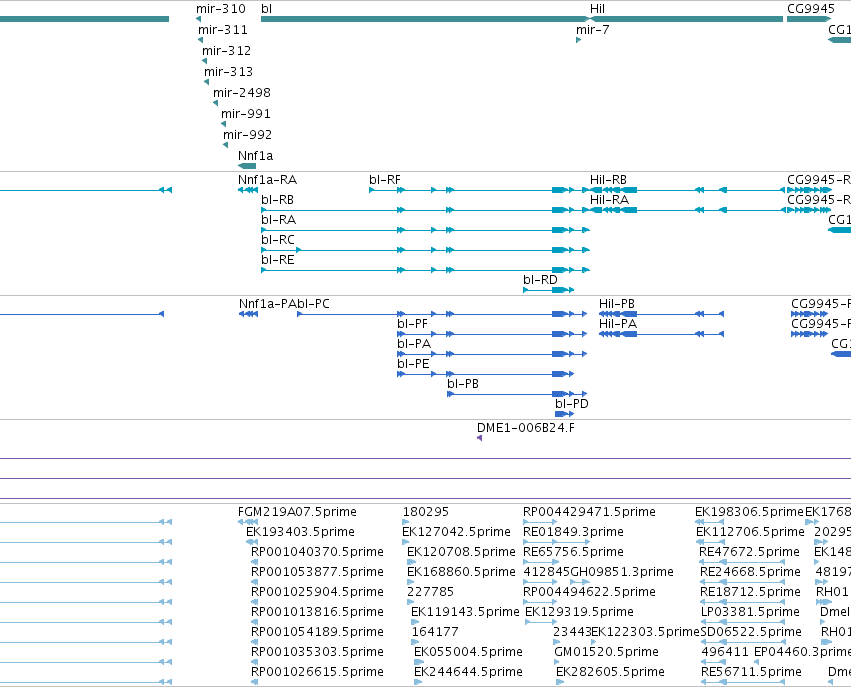Click the bl-RF transcript label
The width and height of the screenshot is (851, 687).
tap(385, 180)
